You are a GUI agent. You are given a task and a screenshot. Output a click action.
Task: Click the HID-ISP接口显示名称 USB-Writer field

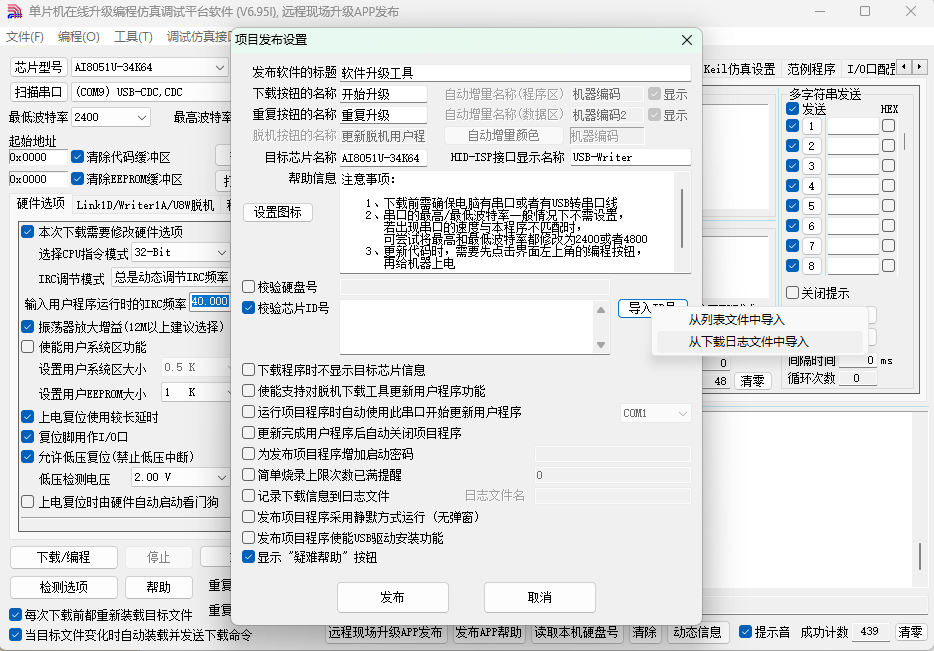click(x=631, y=157)
